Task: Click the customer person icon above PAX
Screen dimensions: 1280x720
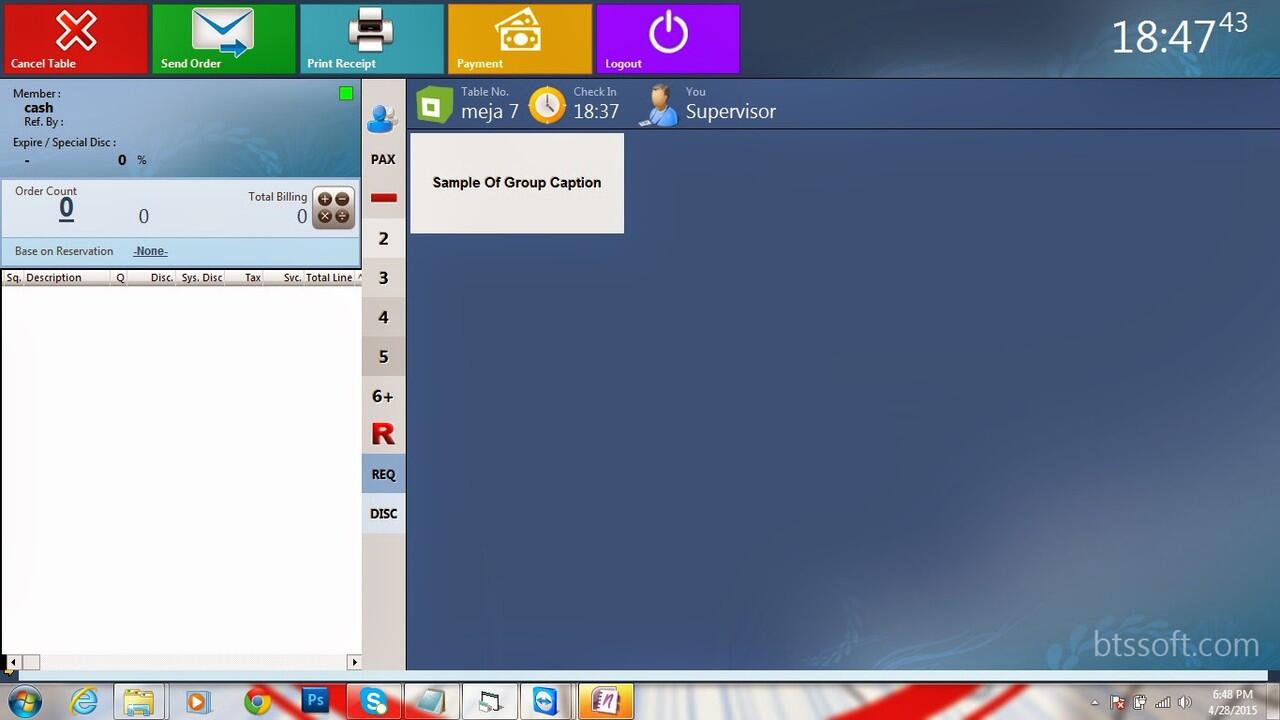Action: click(x=383, y=119)
